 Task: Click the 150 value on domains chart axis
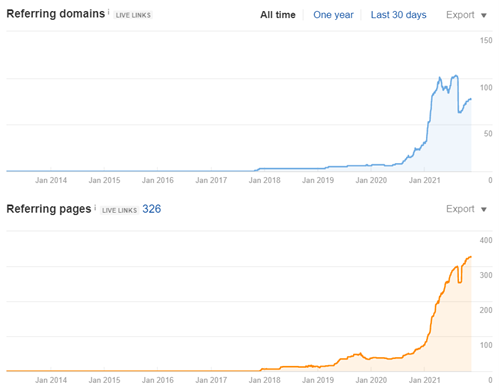click(x=486, y=41)
